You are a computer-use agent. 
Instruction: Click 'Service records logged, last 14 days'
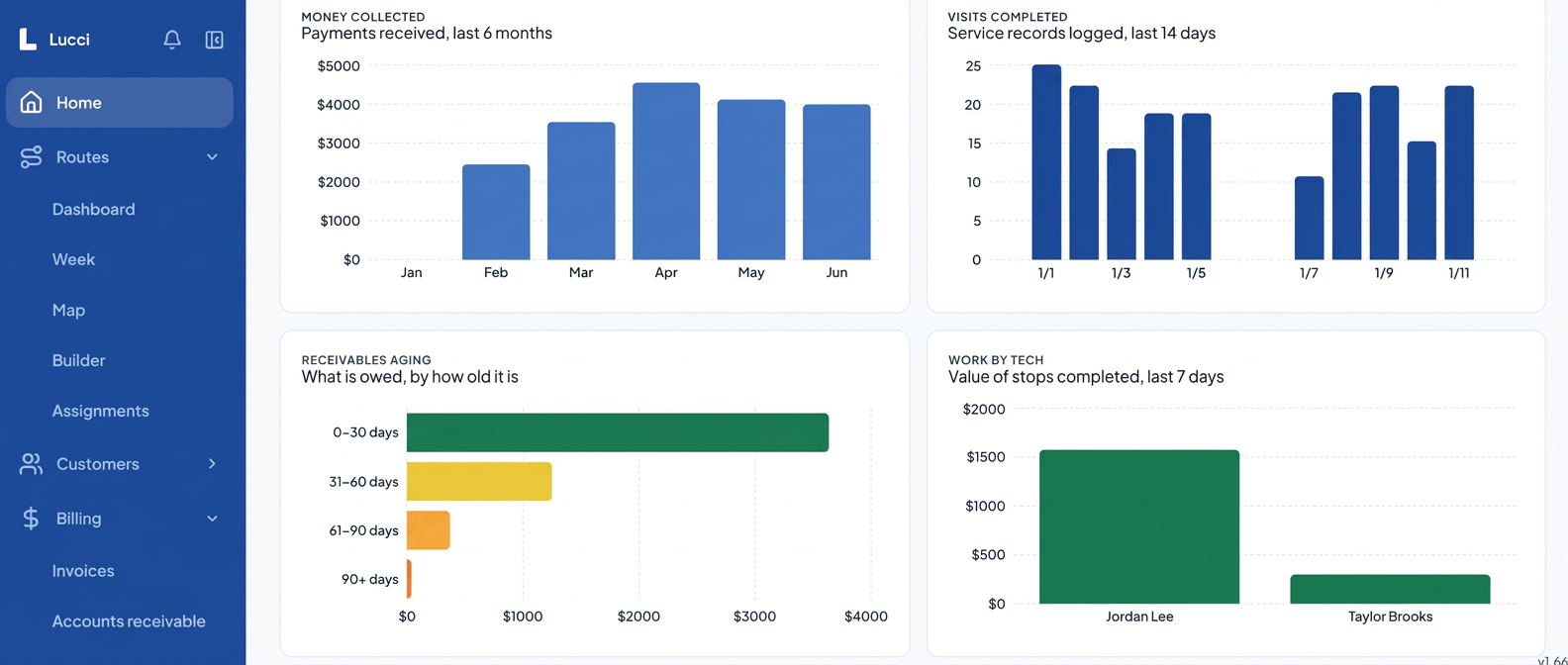click(1081, 33)
